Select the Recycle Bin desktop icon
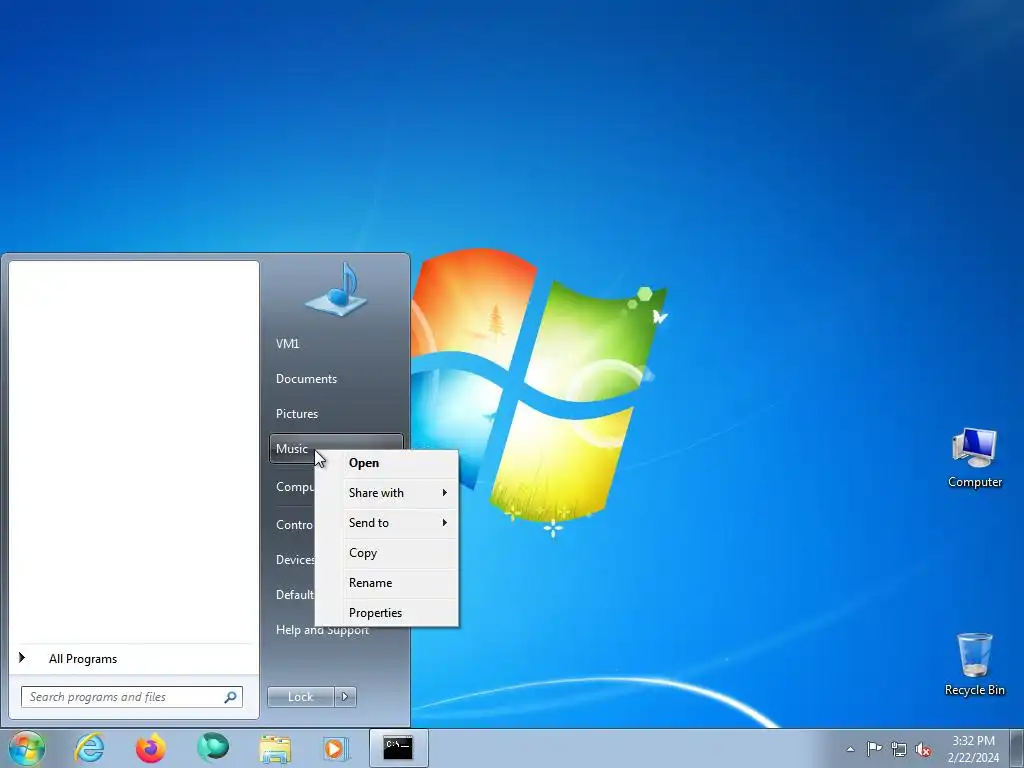Image resolution: width=1024 pixels, height=768 pixels. pyautogui.click(x=974, y=664)
